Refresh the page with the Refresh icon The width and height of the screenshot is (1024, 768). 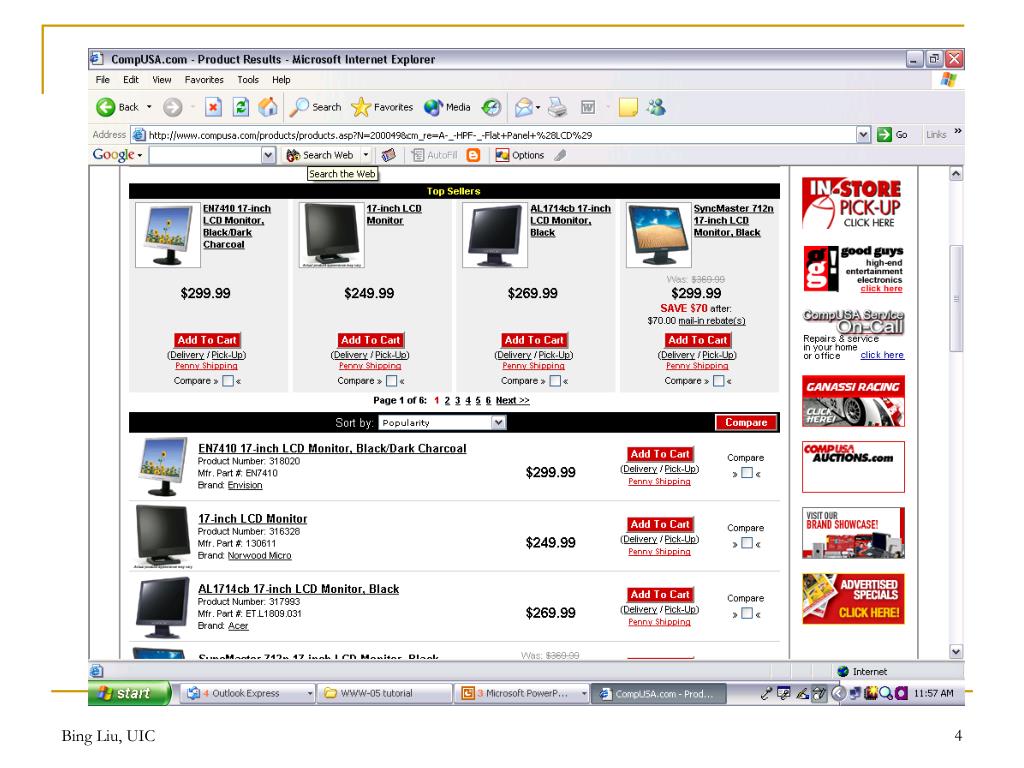pos(241,107)
